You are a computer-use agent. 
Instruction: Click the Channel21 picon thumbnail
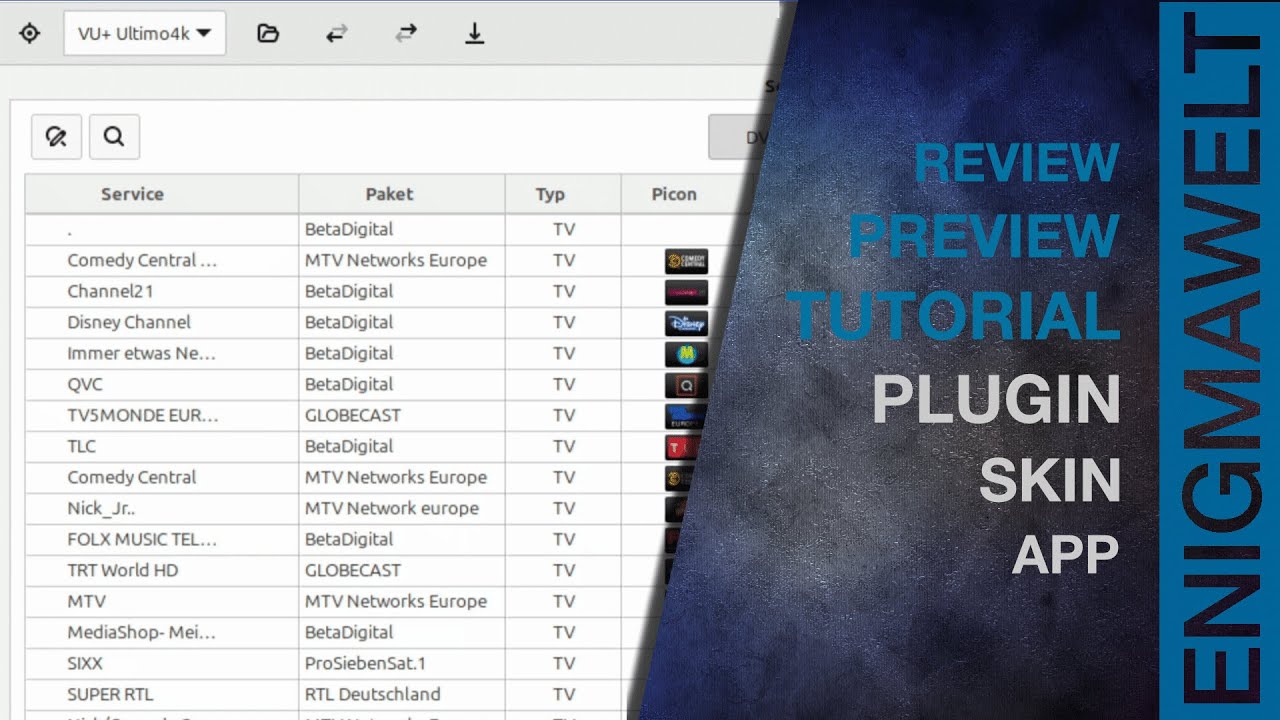pos(686,292)
